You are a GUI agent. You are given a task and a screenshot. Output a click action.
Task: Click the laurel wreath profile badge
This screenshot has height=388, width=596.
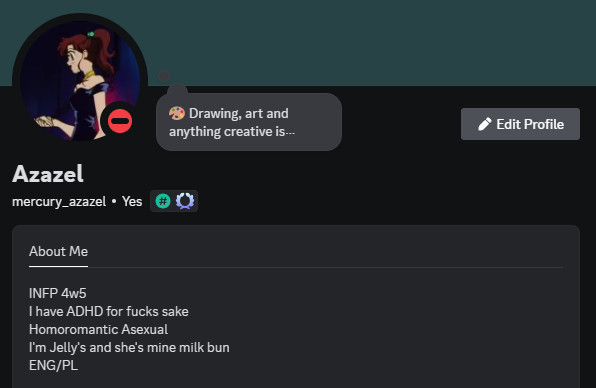click(185, 201)
